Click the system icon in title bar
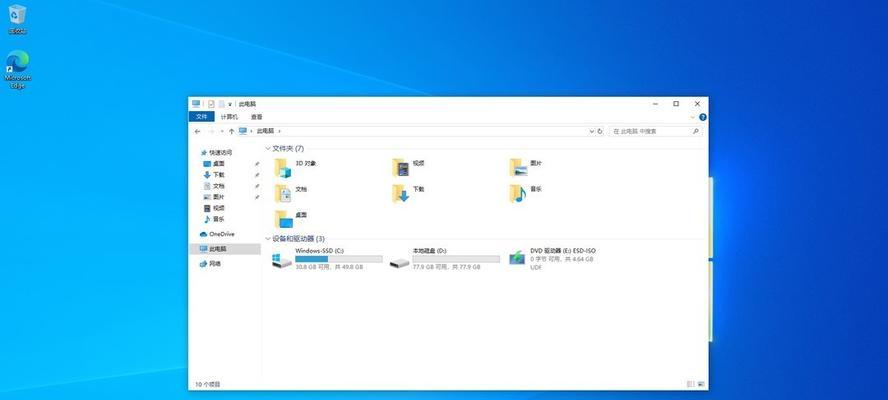This screenshot has height=400, width=888. (196, 104)
